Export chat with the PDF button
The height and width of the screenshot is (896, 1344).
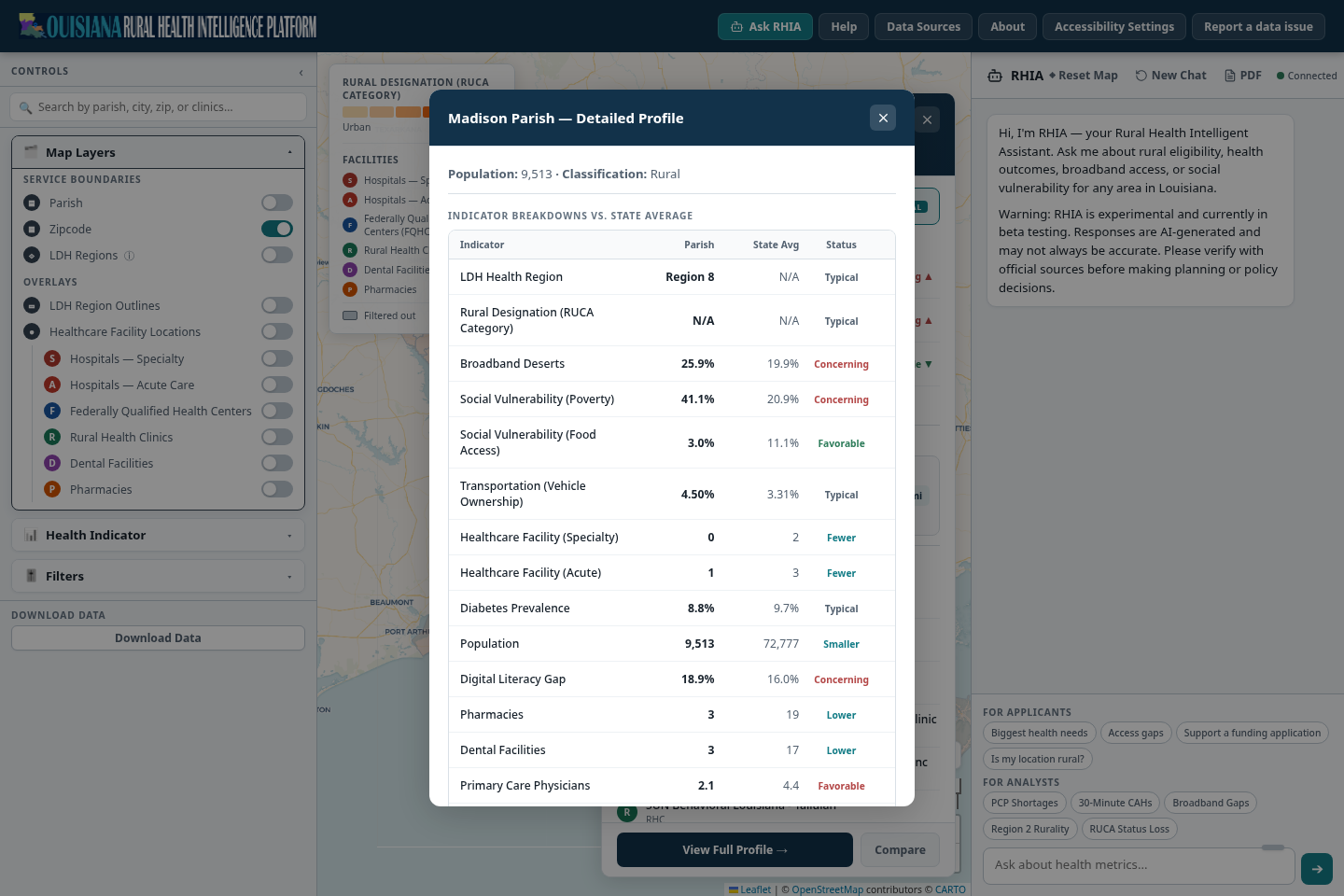(x=1242, y=76)
